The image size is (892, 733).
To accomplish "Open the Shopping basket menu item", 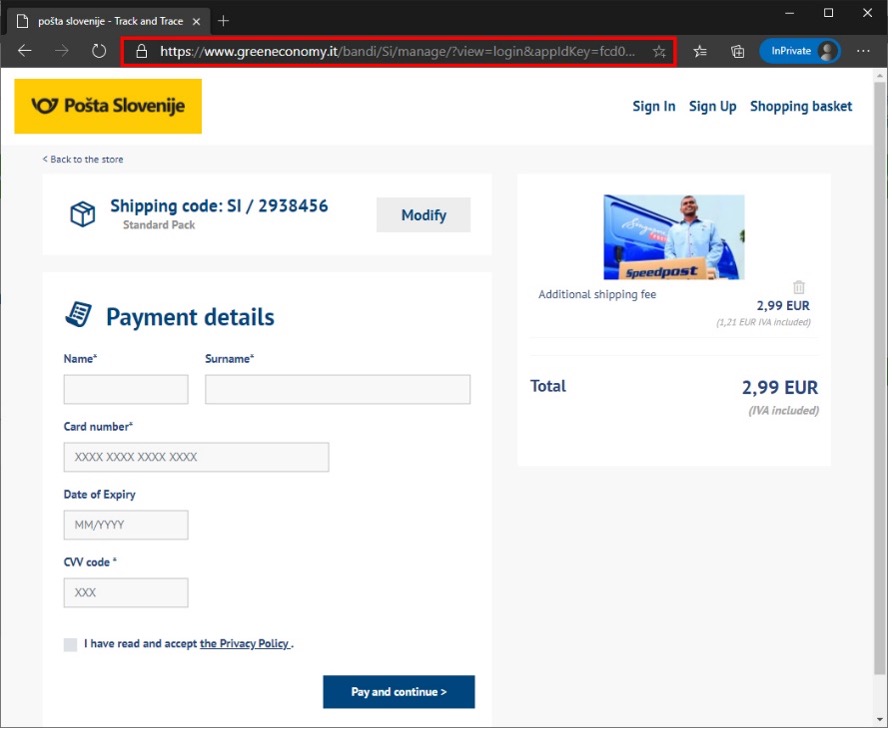I will tap(801, 106).
